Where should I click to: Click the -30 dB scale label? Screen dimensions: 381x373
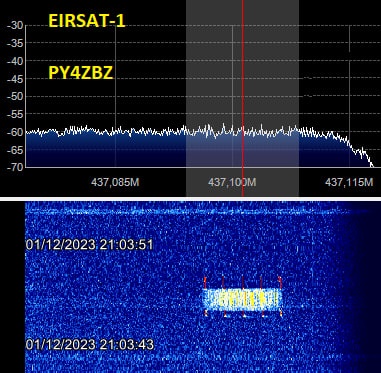(x=15, y=26)
